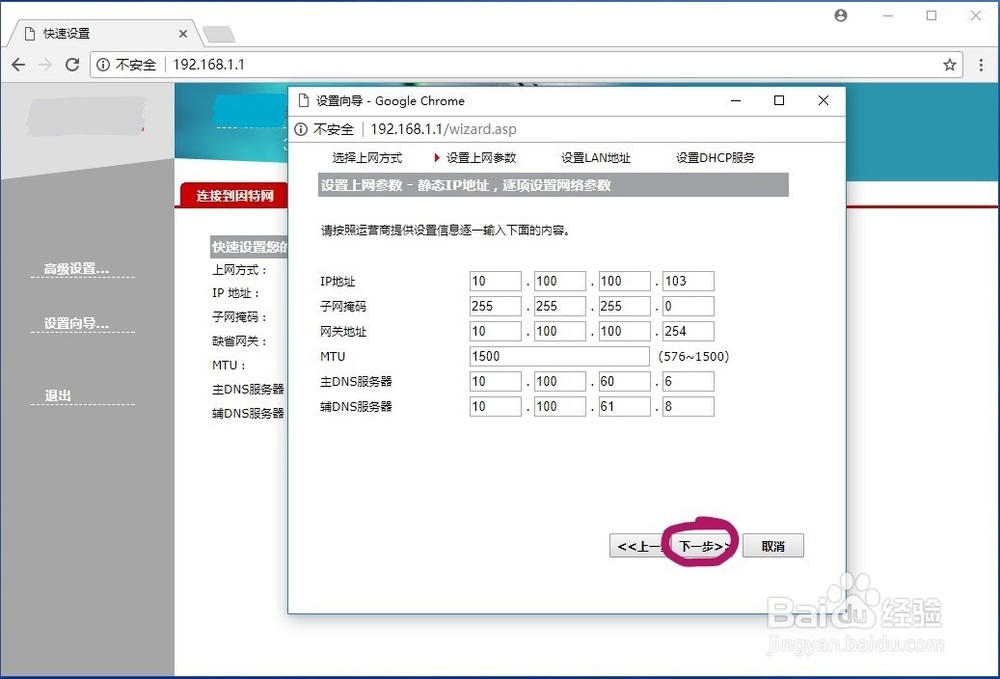The height and width of the screenshot is (679, 1000).
Task: Click the 不安全 site info icon in the wizard window
Action: [299, 129]
